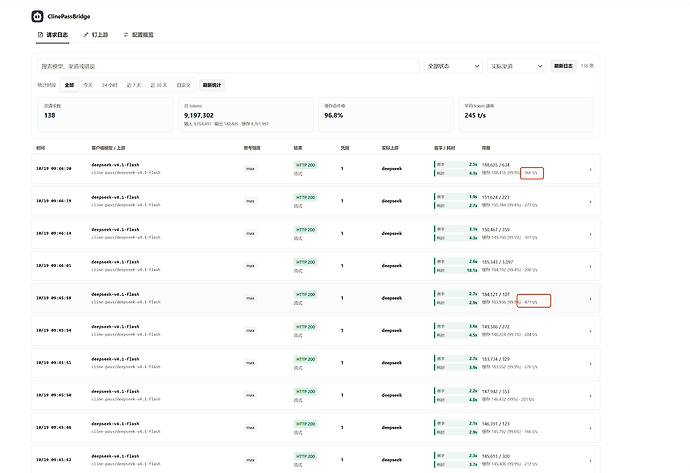
Task: Expand the log row with usage 185,343 / 3,097
Action: pyautogui.click(x=590, y=267)
